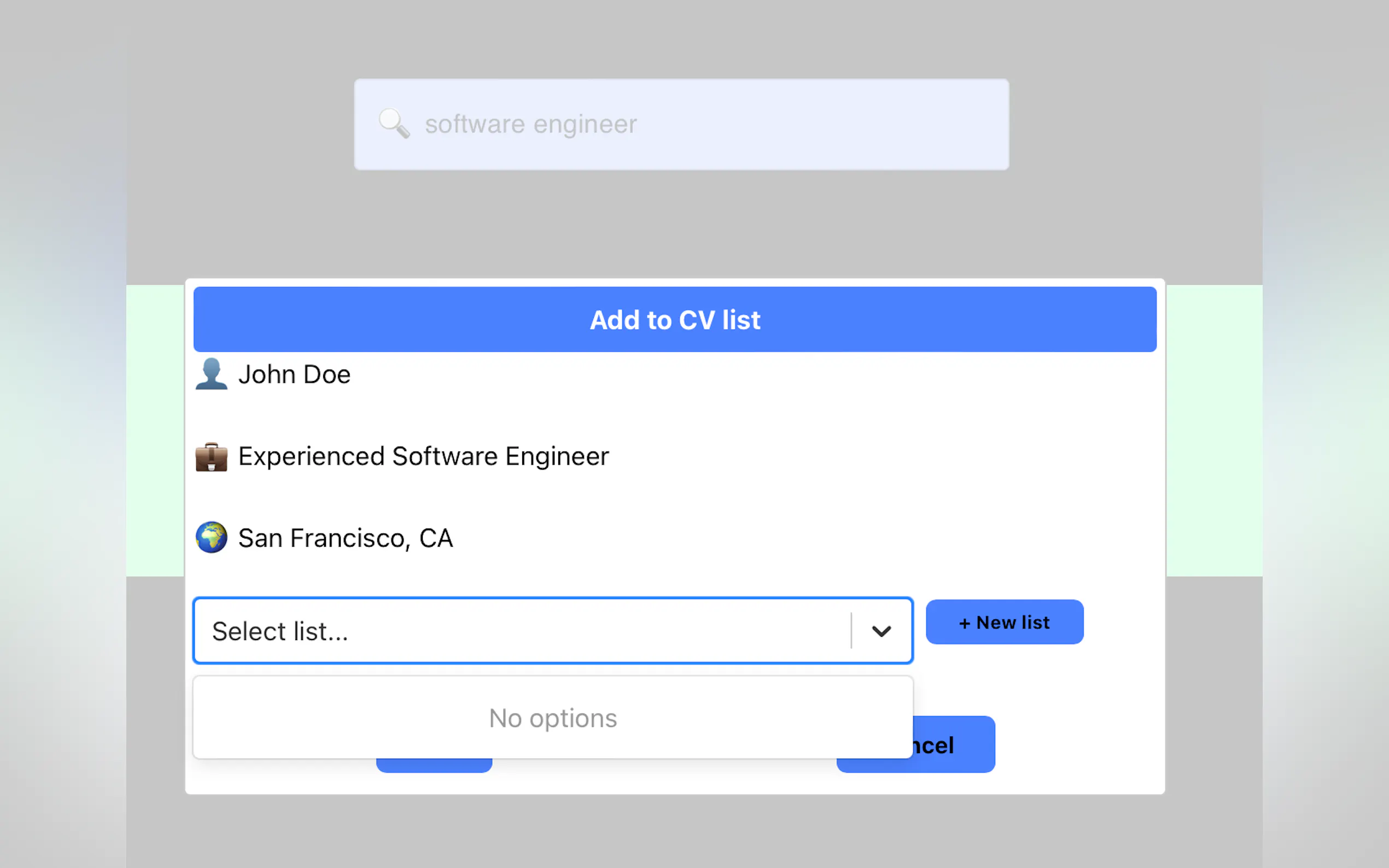The width and height of the screenshot is (1389, 868).
Task: Click the San Francisco, CA location text
Action: click(x=345, y=538)
